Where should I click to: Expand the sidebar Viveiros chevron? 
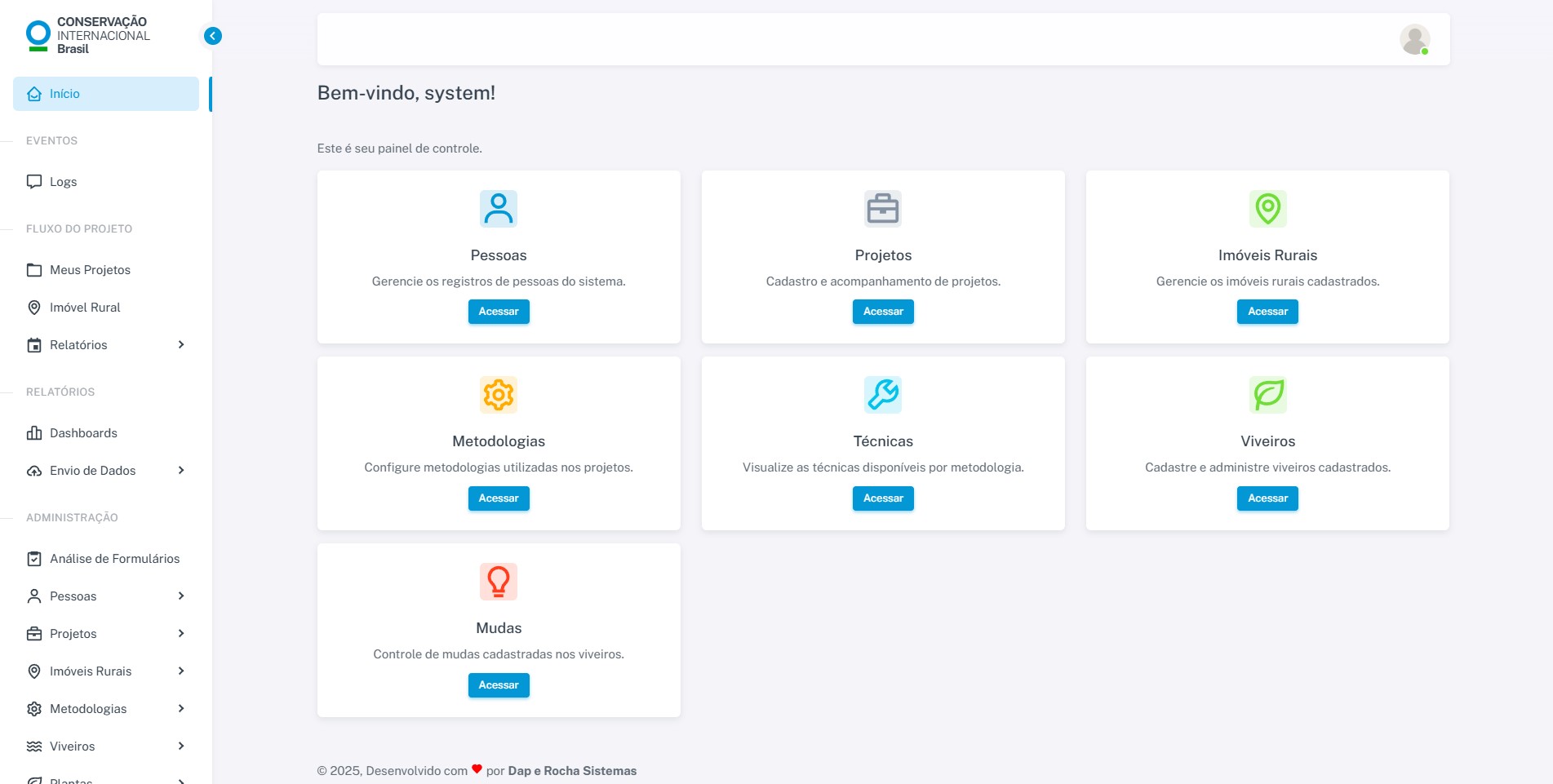[x=181, y=746]
